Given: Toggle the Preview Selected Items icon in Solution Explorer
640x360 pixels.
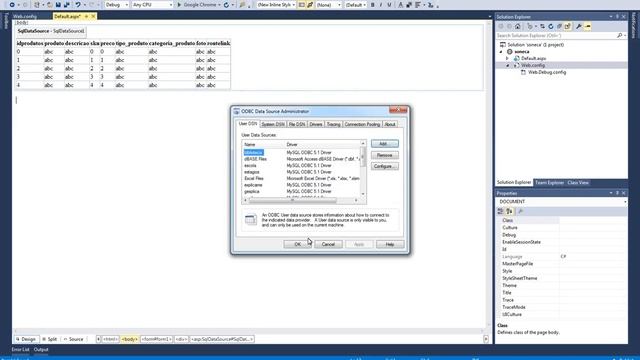Looking at the screenshot, I should 587,26.
